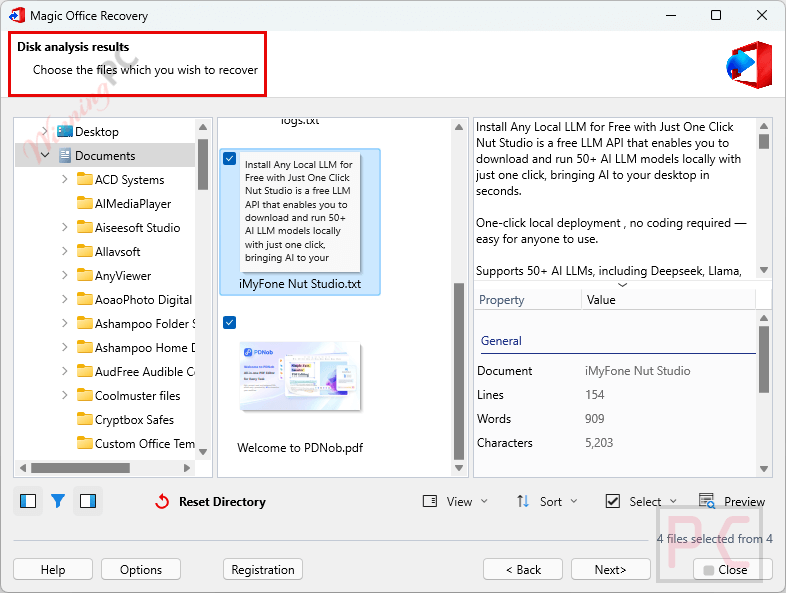786x593 pixels.
Task: Click the View layout icon
Action: pyautogui.click(x=430, y=501)
